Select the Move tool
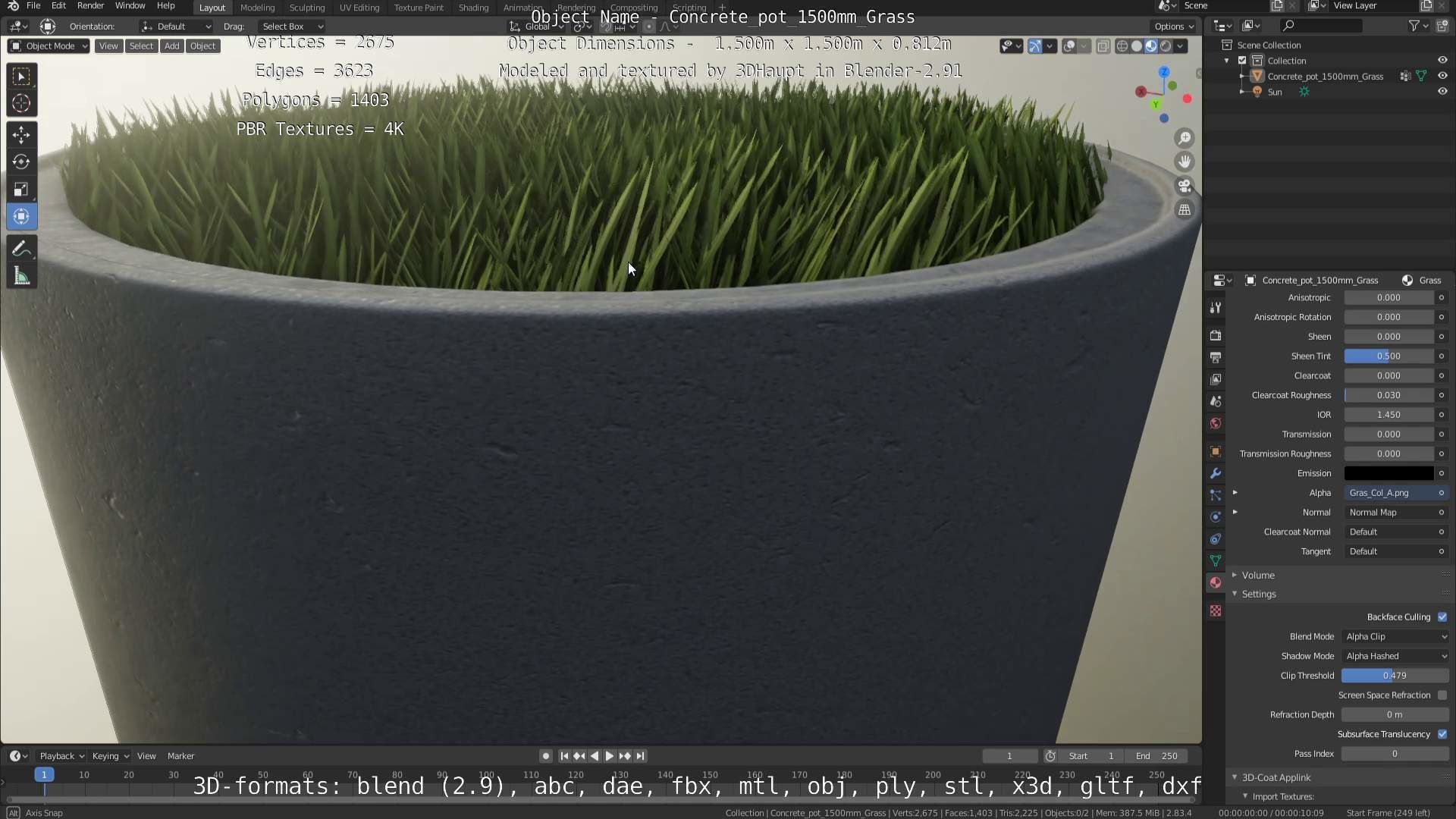The image size is (1456, 819). (21, 135)
